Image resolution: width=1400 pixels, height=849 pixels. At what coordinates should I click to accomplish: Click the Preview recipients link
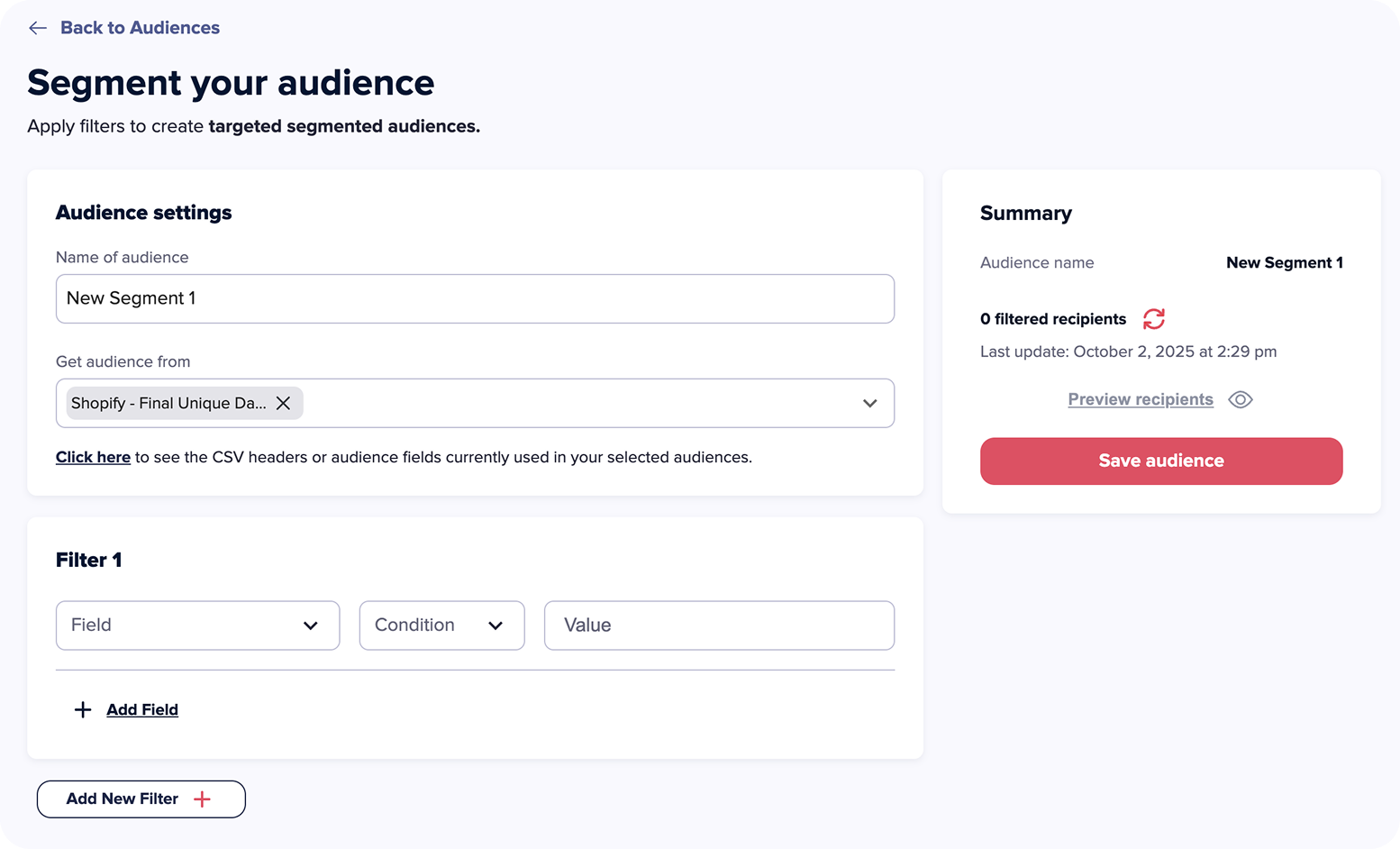(1141, 399)
